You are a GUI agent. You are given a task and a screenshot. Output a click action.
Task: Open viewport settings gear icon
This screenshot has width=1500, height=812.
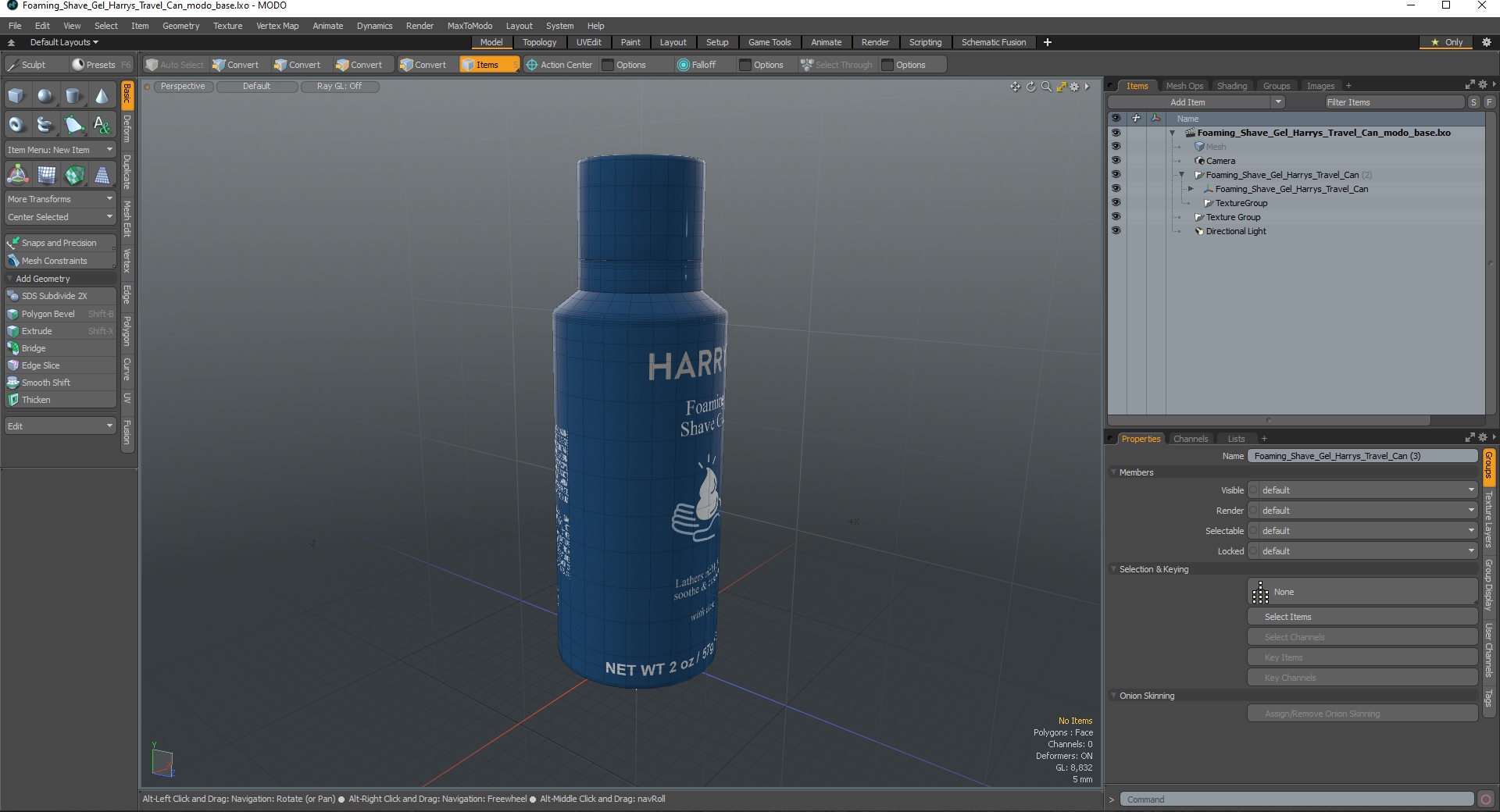[x=1074, y=87]
